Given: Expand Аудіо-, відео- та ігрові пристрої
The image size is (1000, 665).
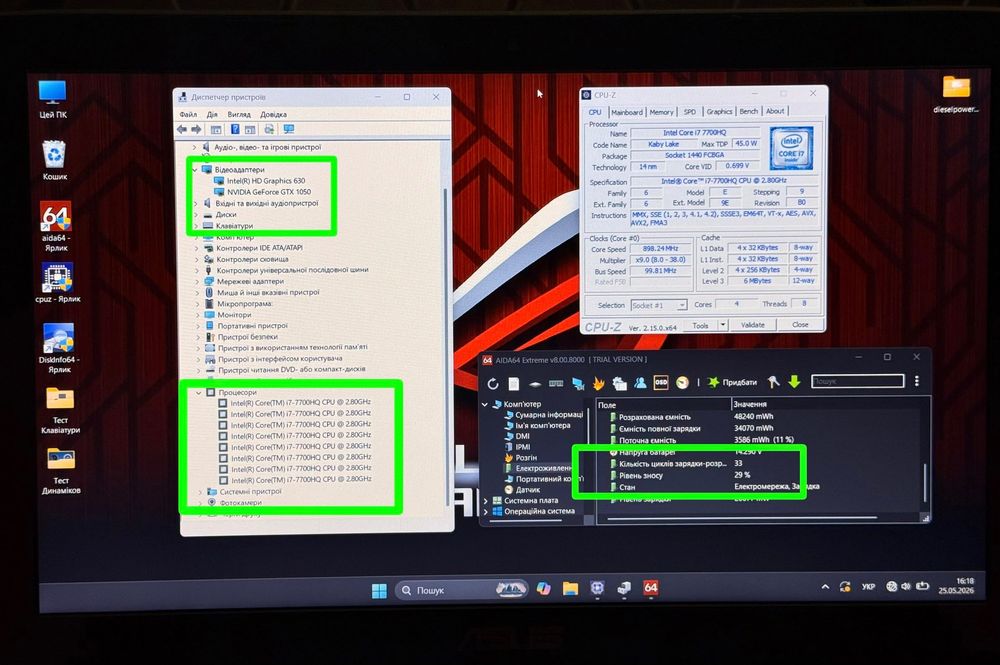Looking at the screenshot, I should tap(195, 147).
